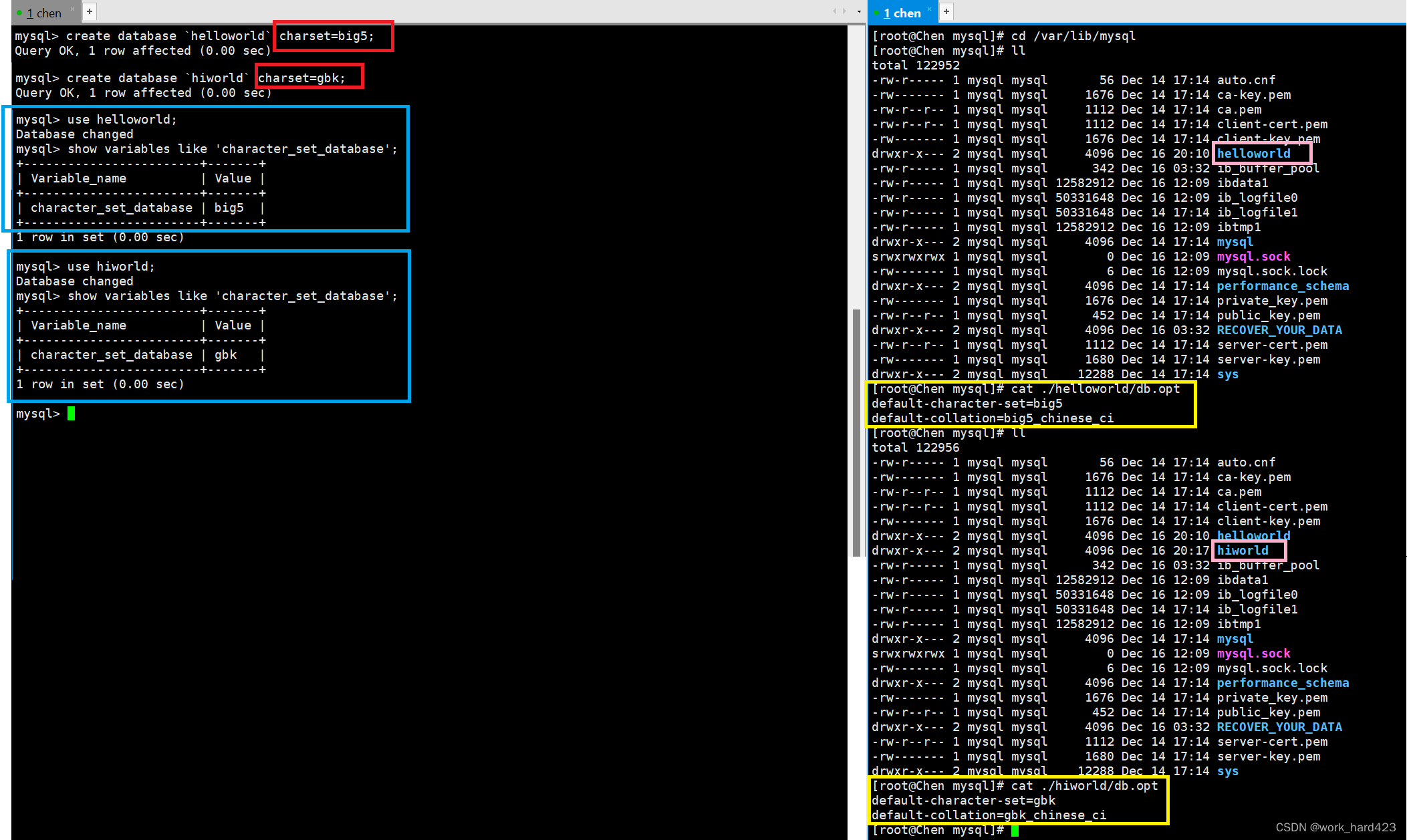Click the pink-boxed hiworld directory name
This screenshot has height=840, width=1407.
point(1242,551)
